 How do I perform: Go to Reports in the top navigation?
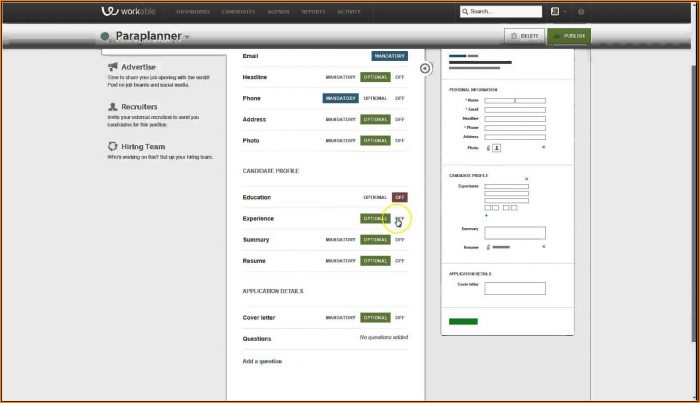pos(313,12)
